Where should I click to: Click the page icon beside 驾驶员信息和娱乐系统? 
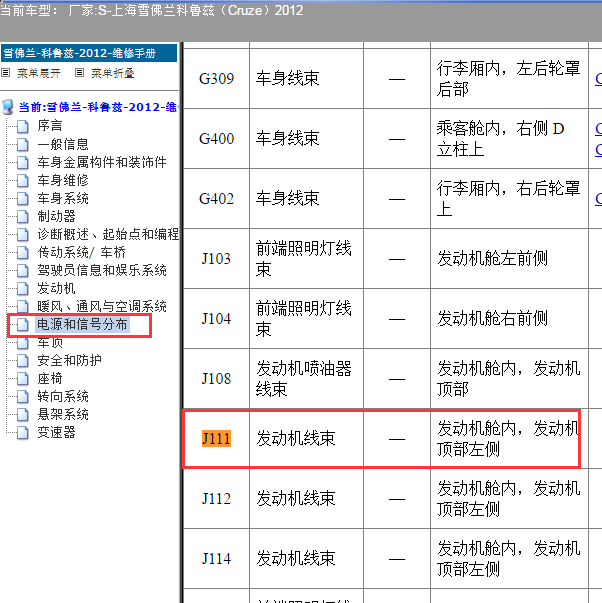pyautogui.click(x=23, y=271)
